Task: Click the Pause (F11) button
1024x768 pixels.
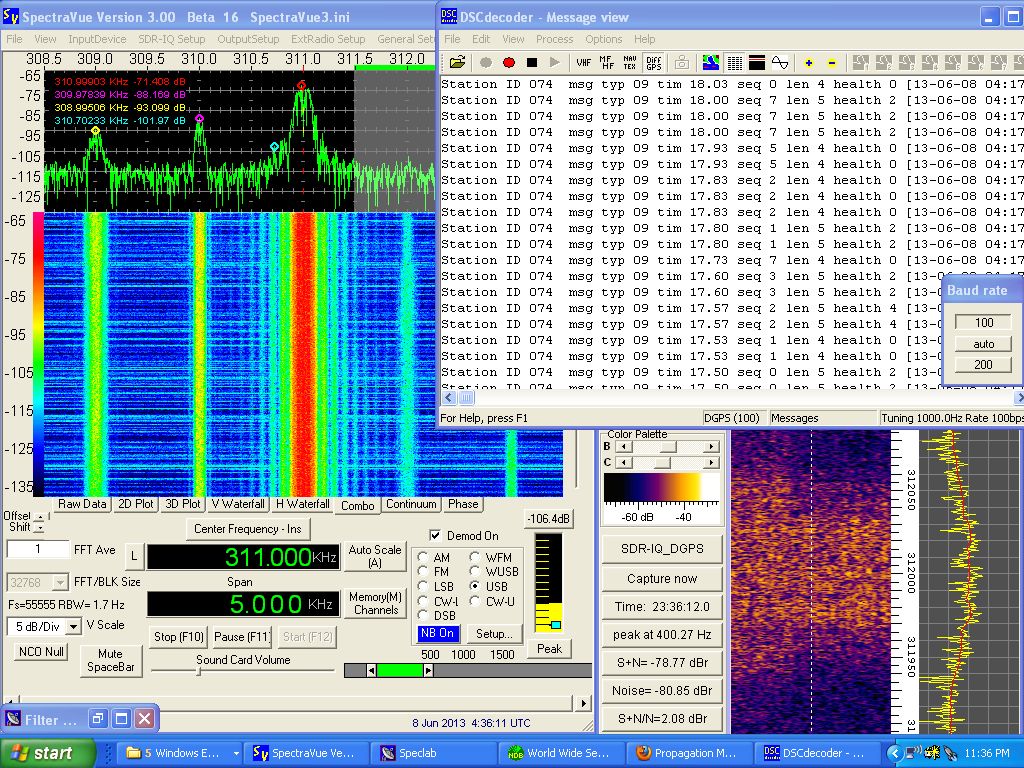Action: point(242,637)
